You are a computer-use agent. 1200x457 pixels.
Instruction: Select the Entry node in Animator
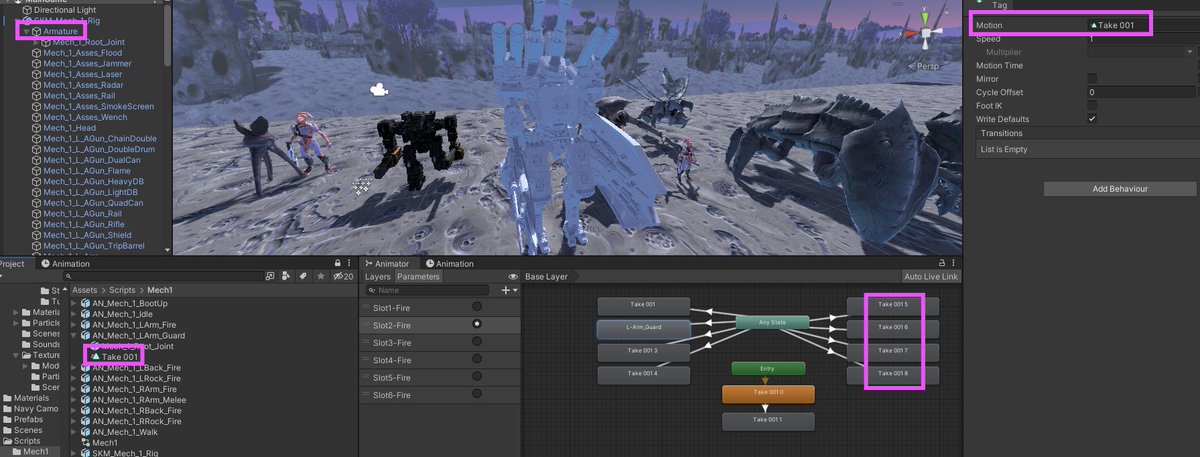(x=766, y=368)
